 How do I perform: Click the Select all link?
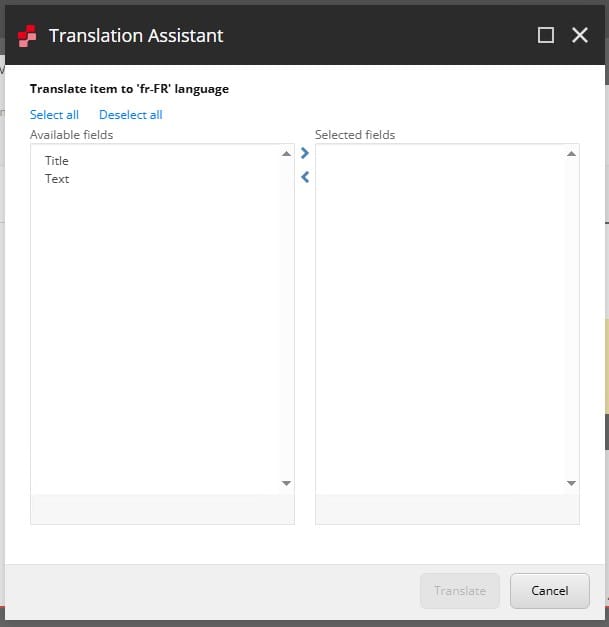[54, 115]
